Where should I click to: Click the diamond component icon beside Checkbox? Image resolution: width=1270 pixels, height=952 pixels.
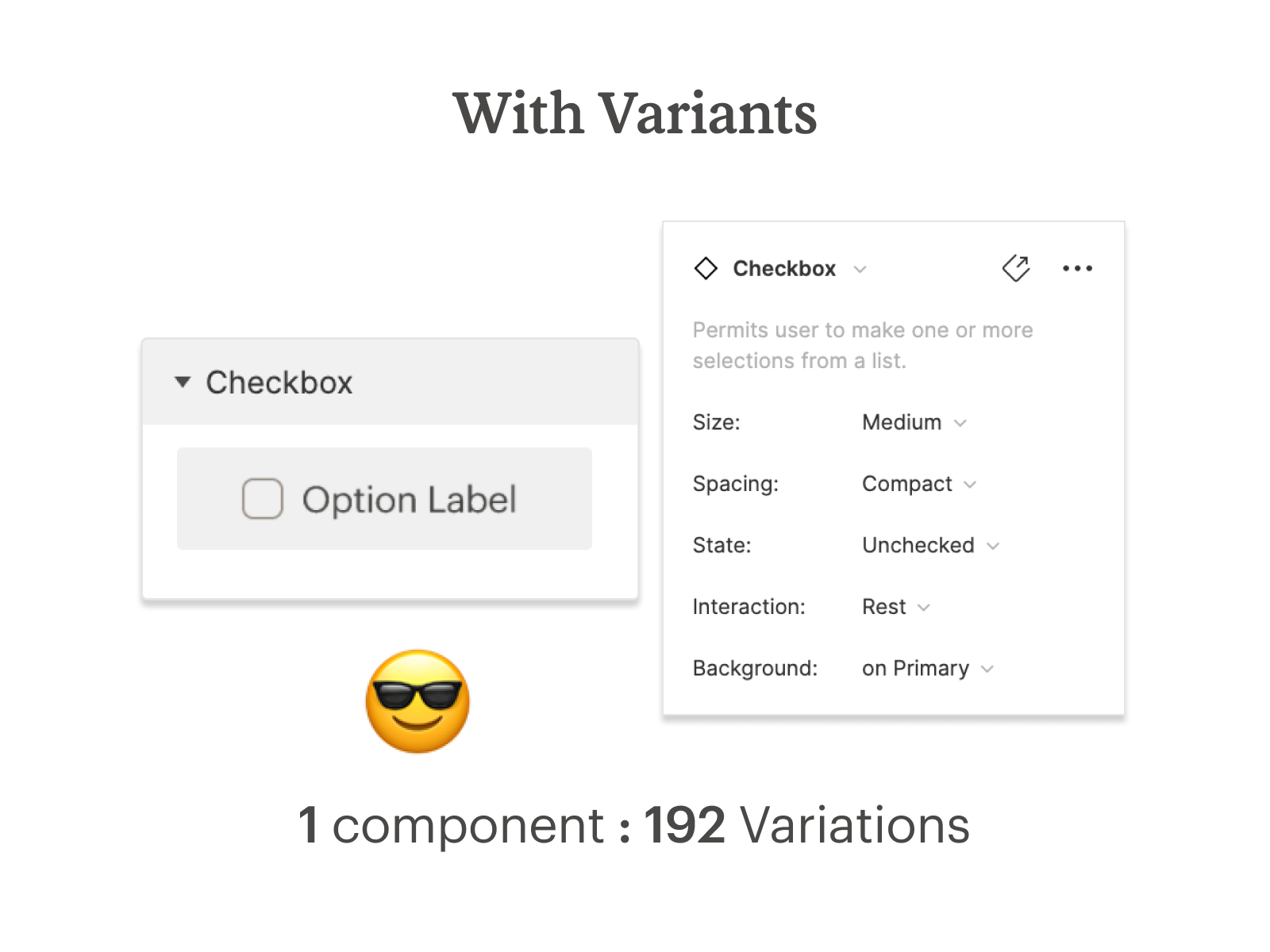[x=706, y=268]
